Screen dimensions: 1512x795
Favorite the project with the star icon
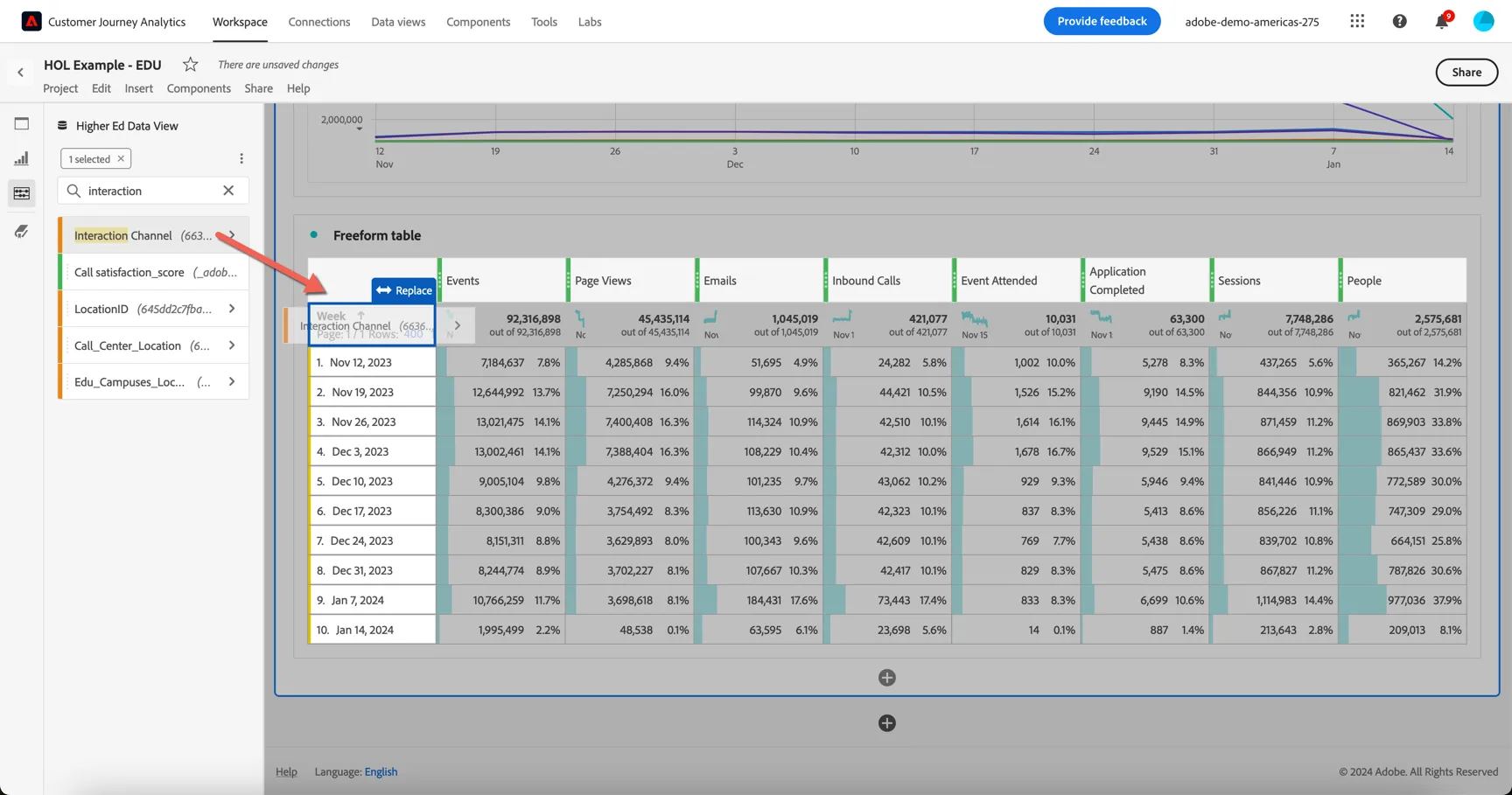pos(190,65)
